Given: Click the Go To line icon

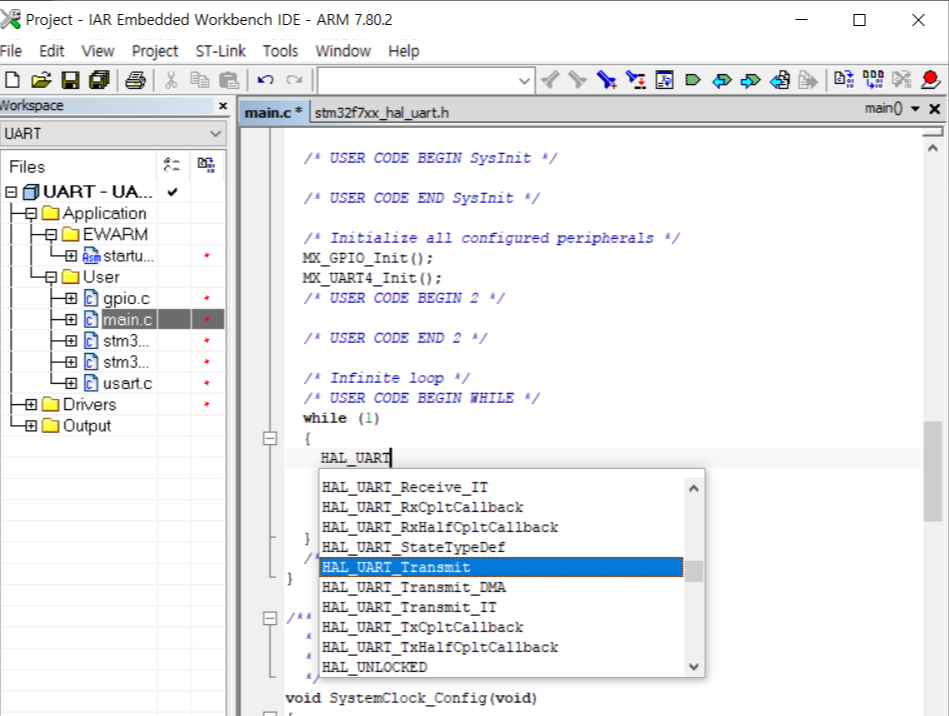Looking at the screenshot, I should tap(665, 80).
